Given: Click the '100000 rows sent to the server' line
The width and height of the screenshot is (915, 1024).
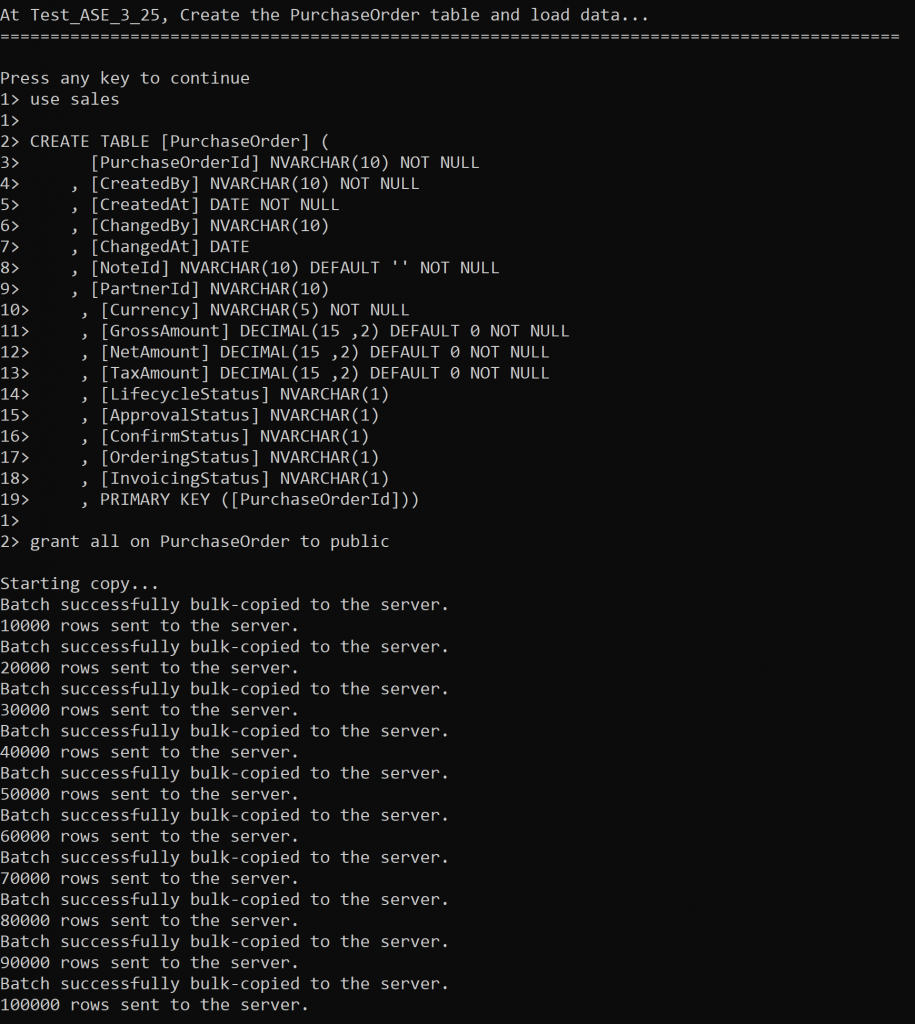Looking at the screenshot, I should click(155, 1004).
